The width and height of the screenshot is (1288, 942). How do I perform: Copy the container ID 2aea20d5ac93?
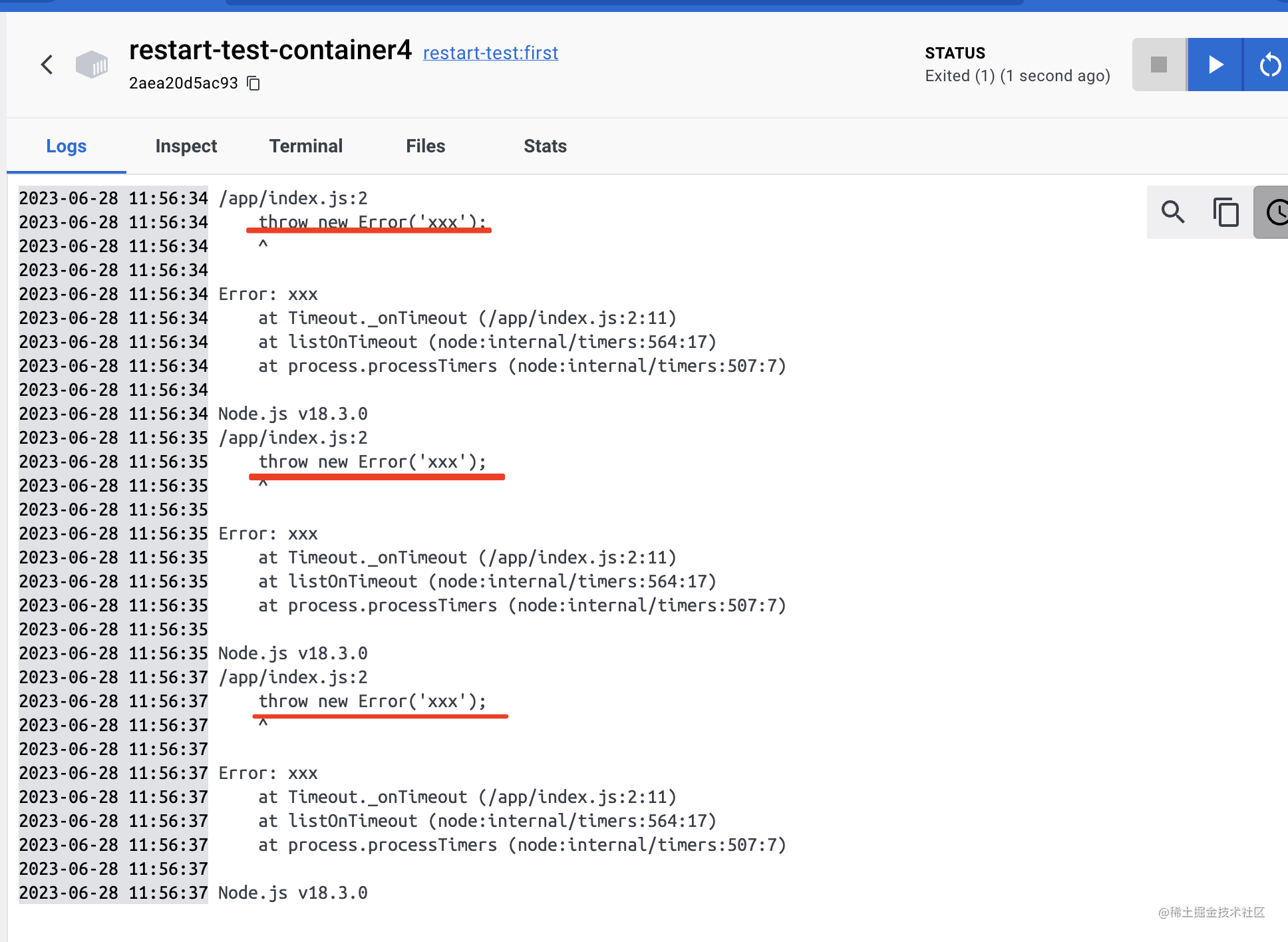point(253,83)
